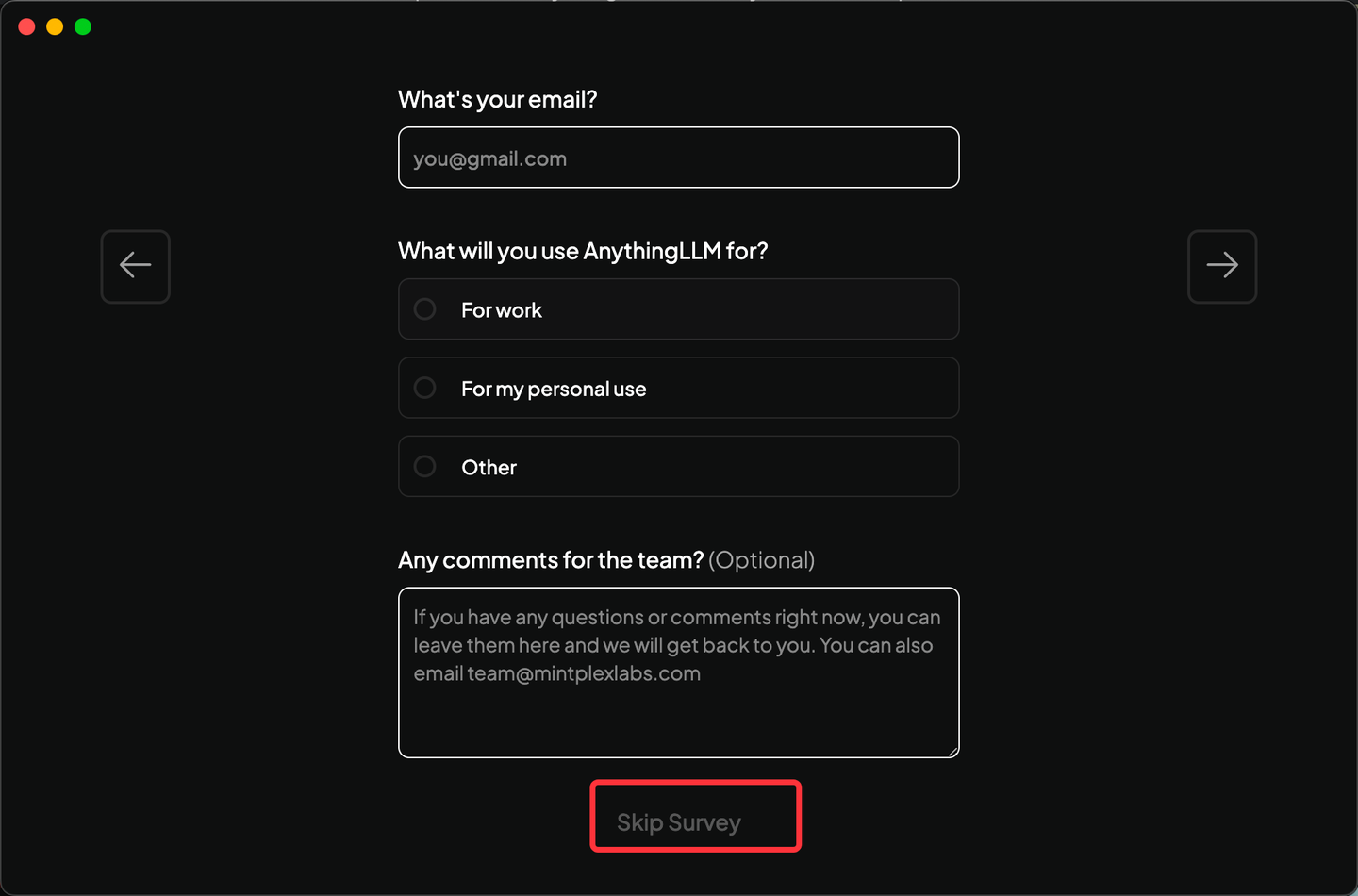Click the "What's your email?" heading

tap(497, 100)
